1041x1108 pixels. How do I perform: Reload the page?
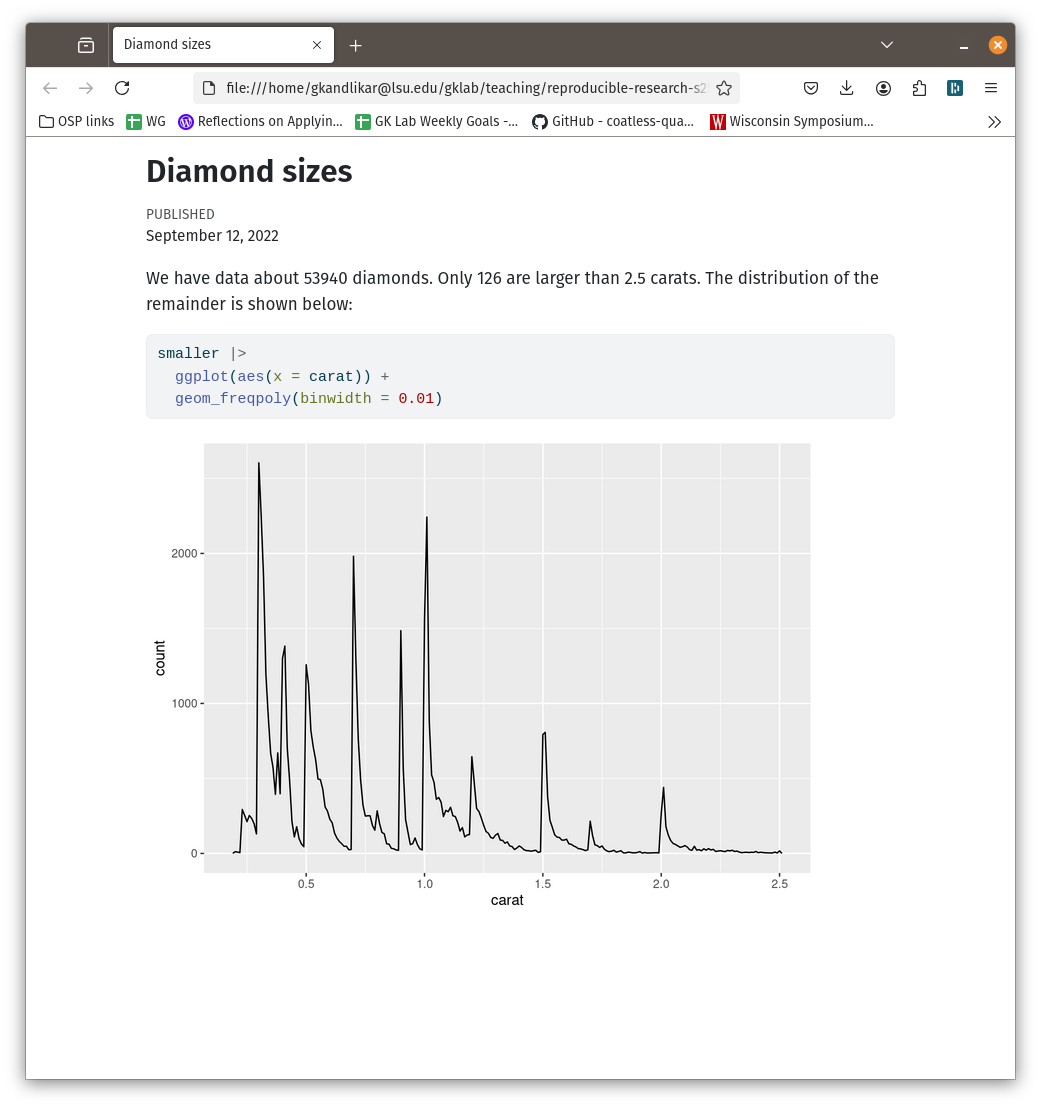[x=122, y=88]
